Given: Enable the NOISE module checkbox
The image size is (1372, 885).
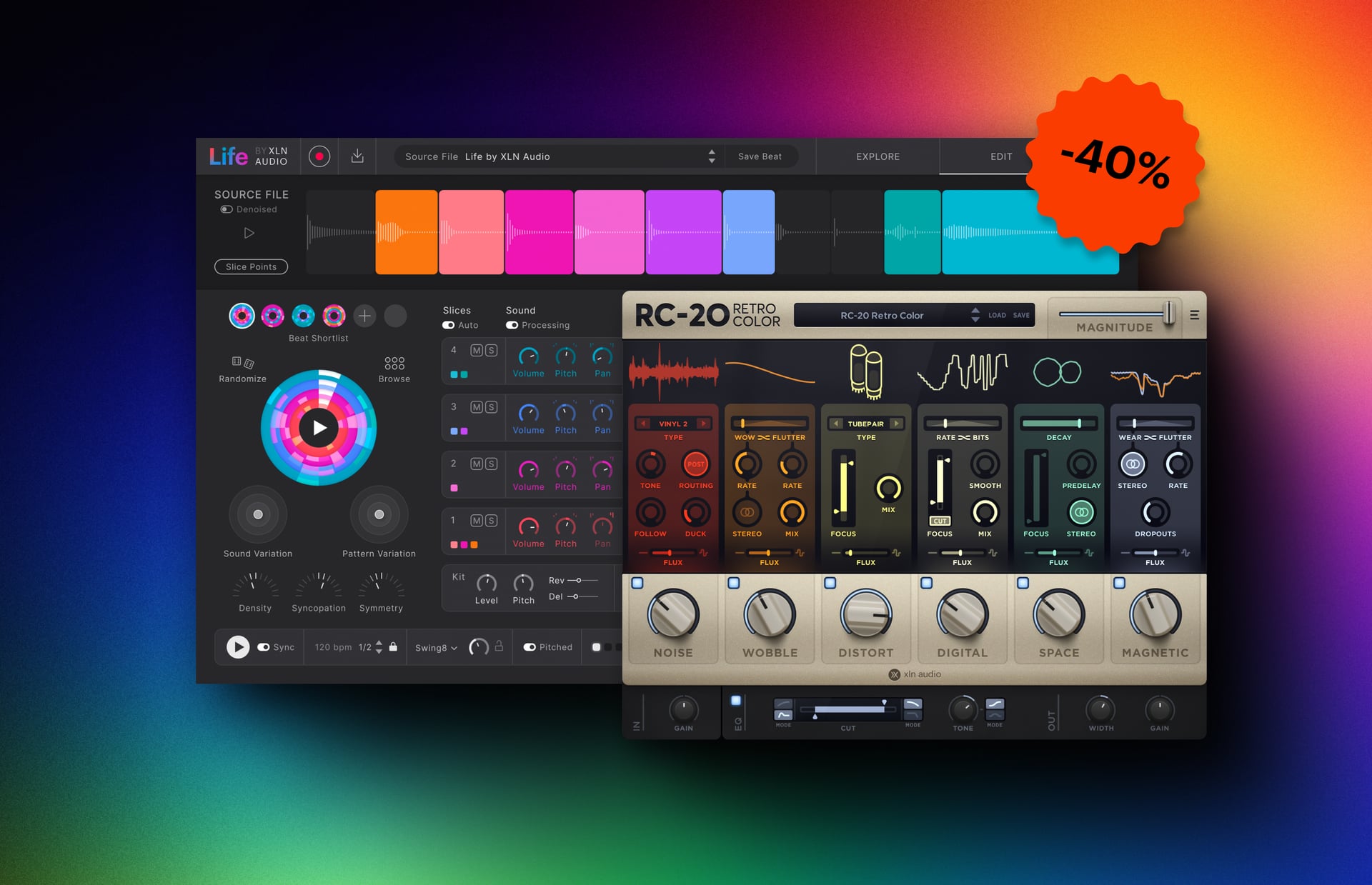Looking at the screenshot, I should pos(637,584).
